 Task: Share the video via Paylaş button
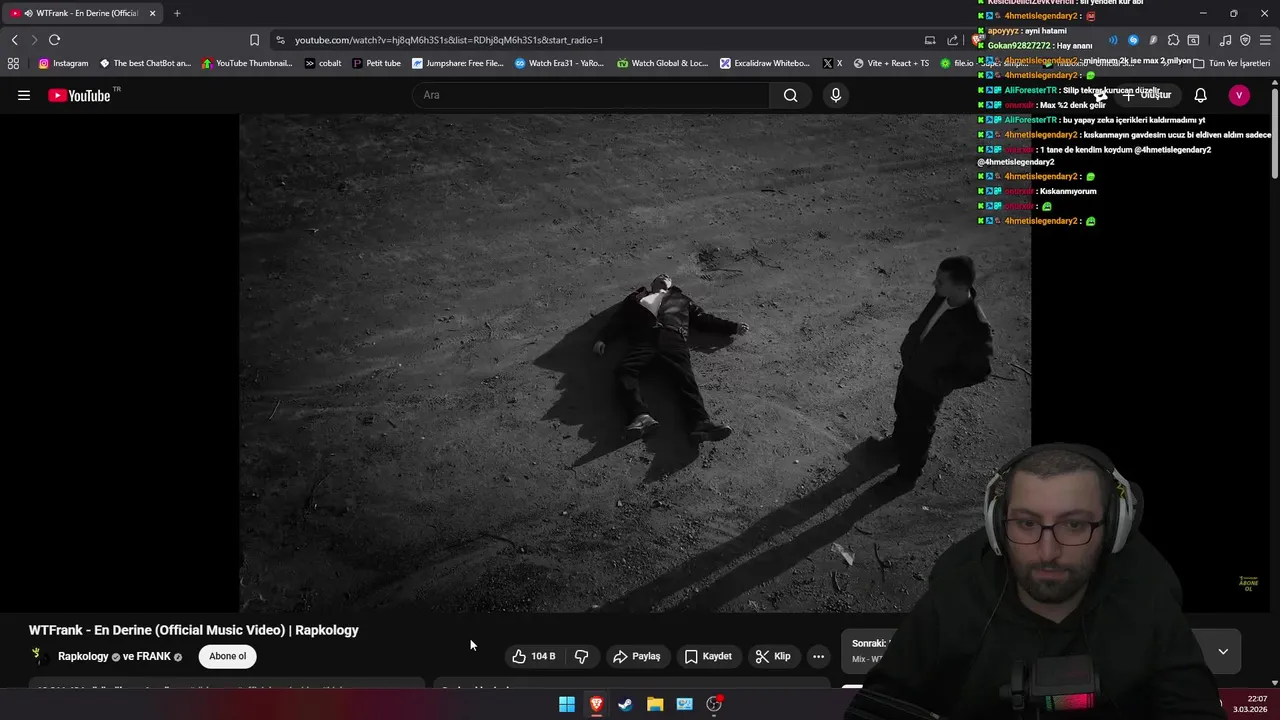tap(637, 656)
